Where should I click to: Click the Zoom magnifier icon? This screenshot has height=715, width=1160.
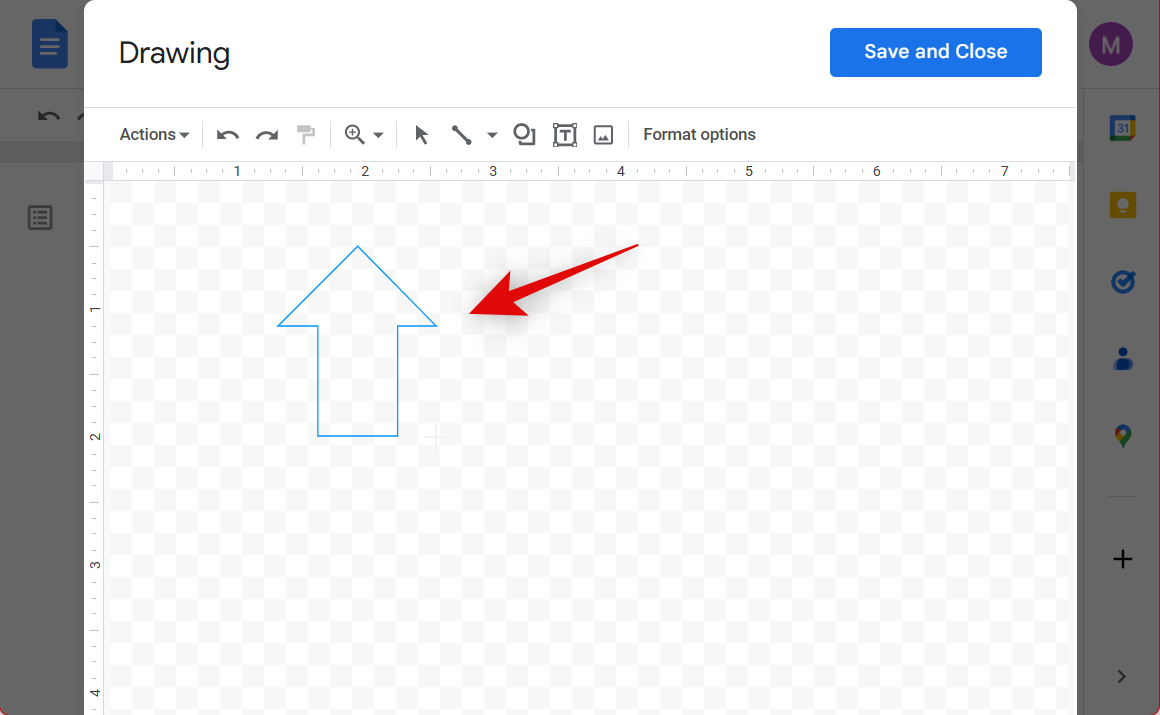pyautogui.click(x=354, y=134)
